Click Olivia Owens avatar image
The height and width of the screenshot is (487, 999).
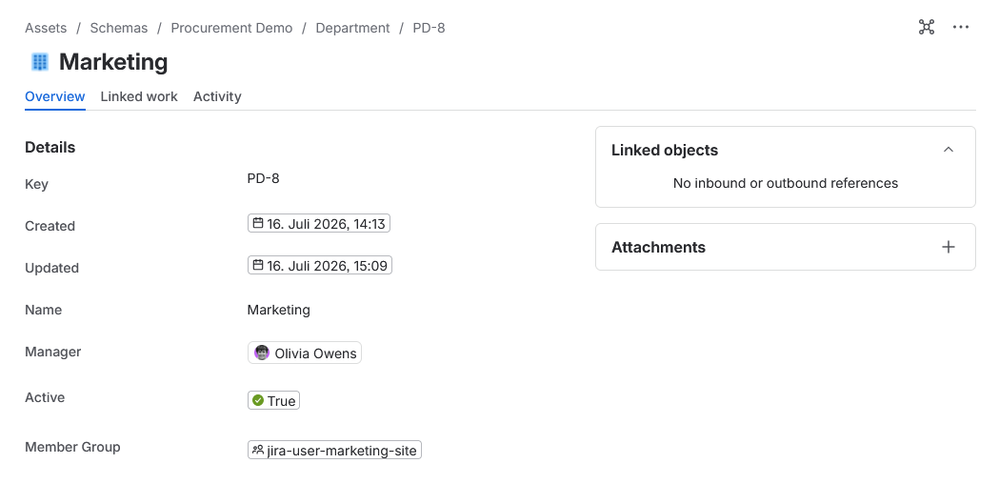tap(262, 353)
